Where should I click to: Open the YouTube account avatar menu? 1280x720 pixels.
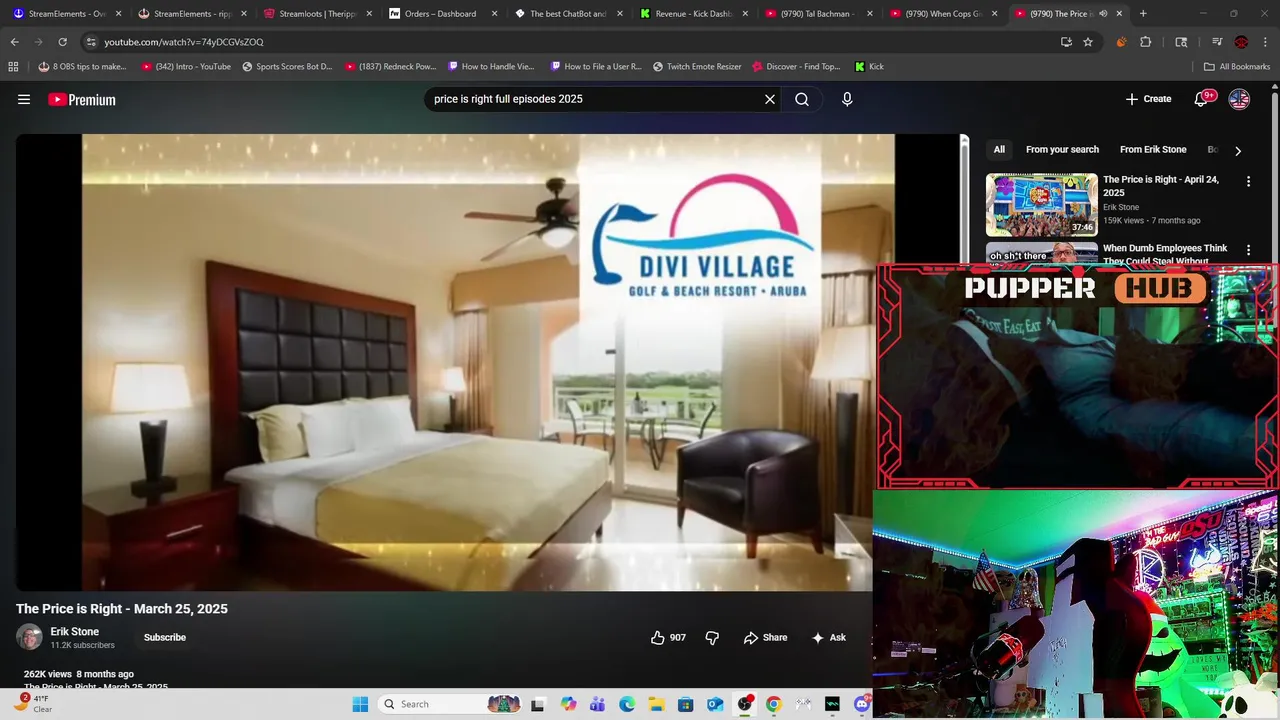pos(1239,99)
